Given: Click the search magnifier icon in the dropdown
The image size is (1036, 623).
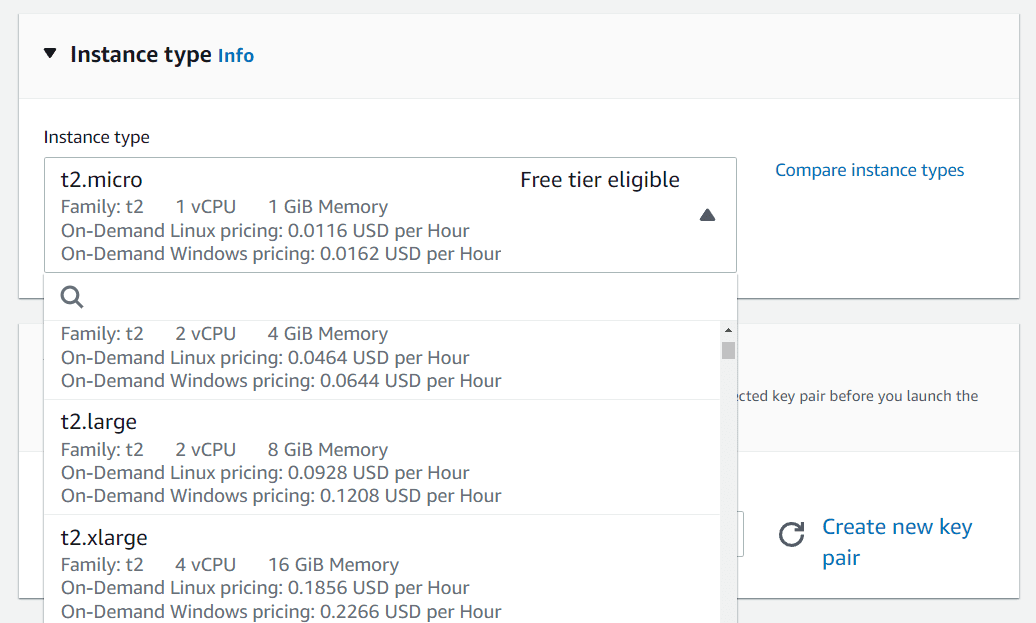Looking at the screenshot, I should click(71, 297).
